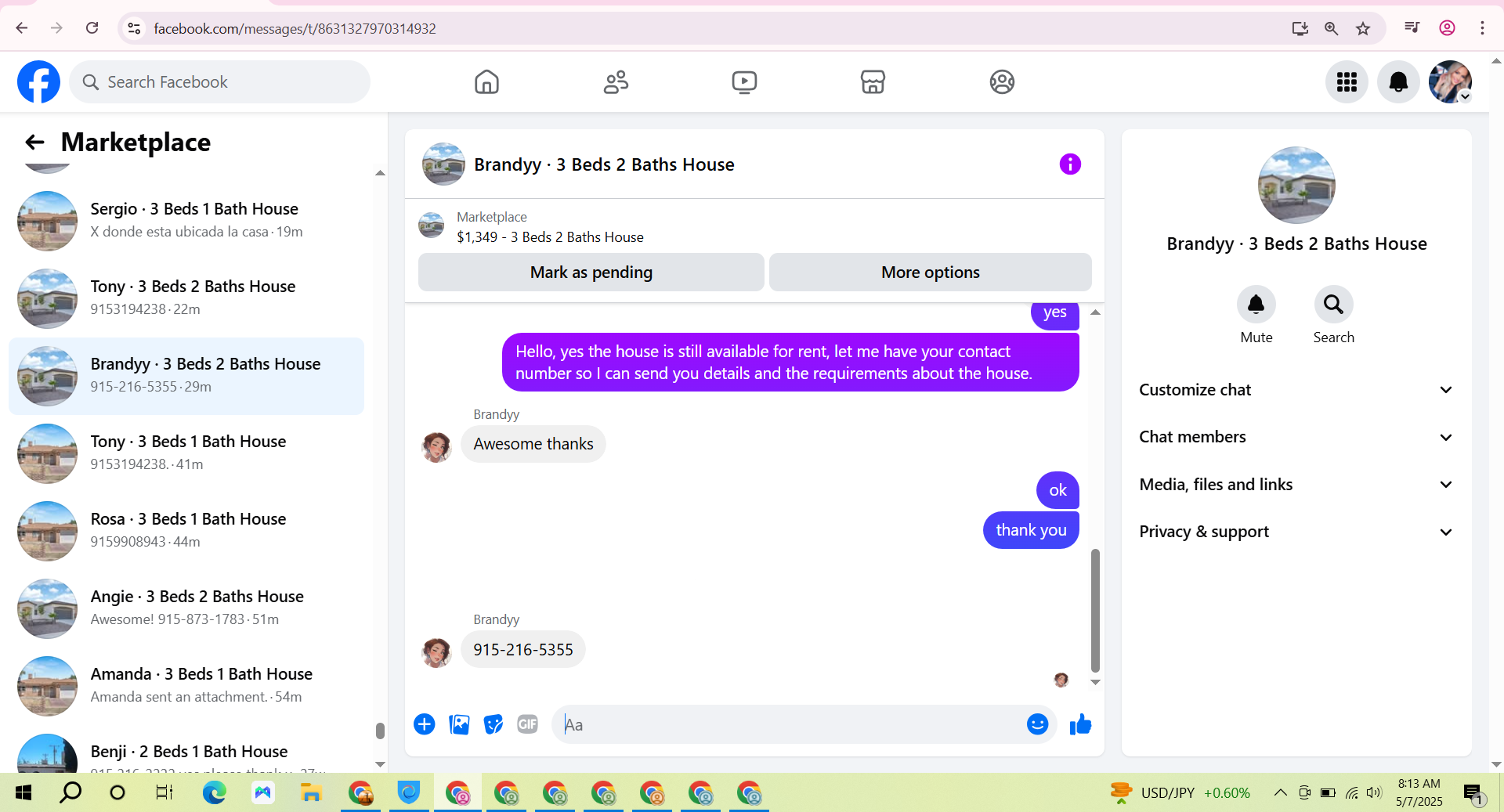The width and height of the screenshot is (1504, 812).
Task: Open Rosa 3 Beds 1 Bath House chat
Action: coord(186,531)
